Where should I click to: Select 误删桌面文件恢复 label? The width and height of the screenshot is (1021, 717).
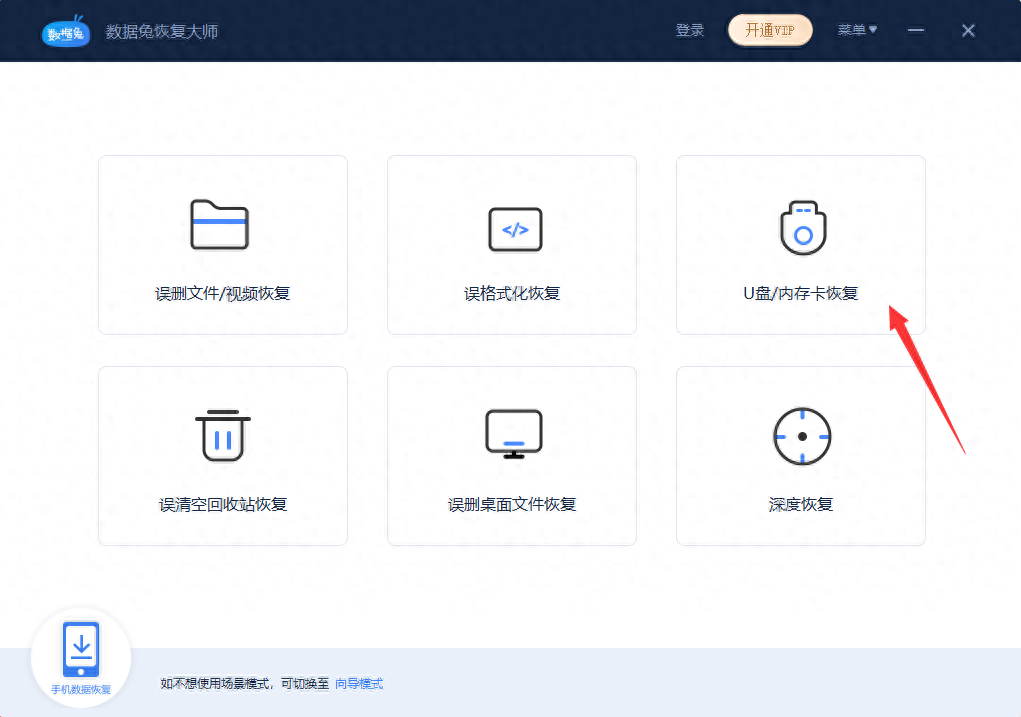[512, 505]
